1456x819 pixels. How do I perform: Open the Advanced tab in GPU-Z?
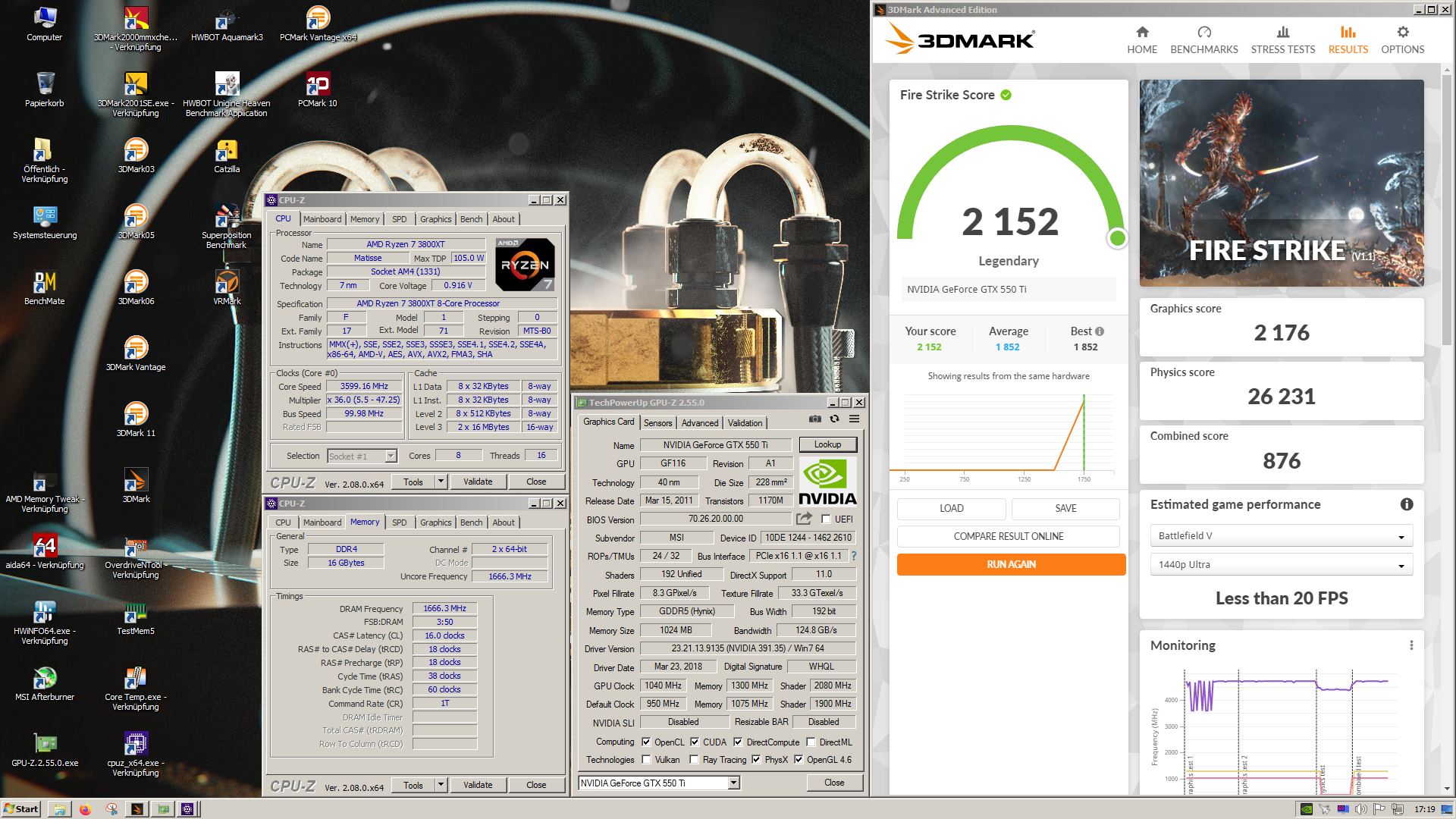pyautogui.click(x=699, y=423)
